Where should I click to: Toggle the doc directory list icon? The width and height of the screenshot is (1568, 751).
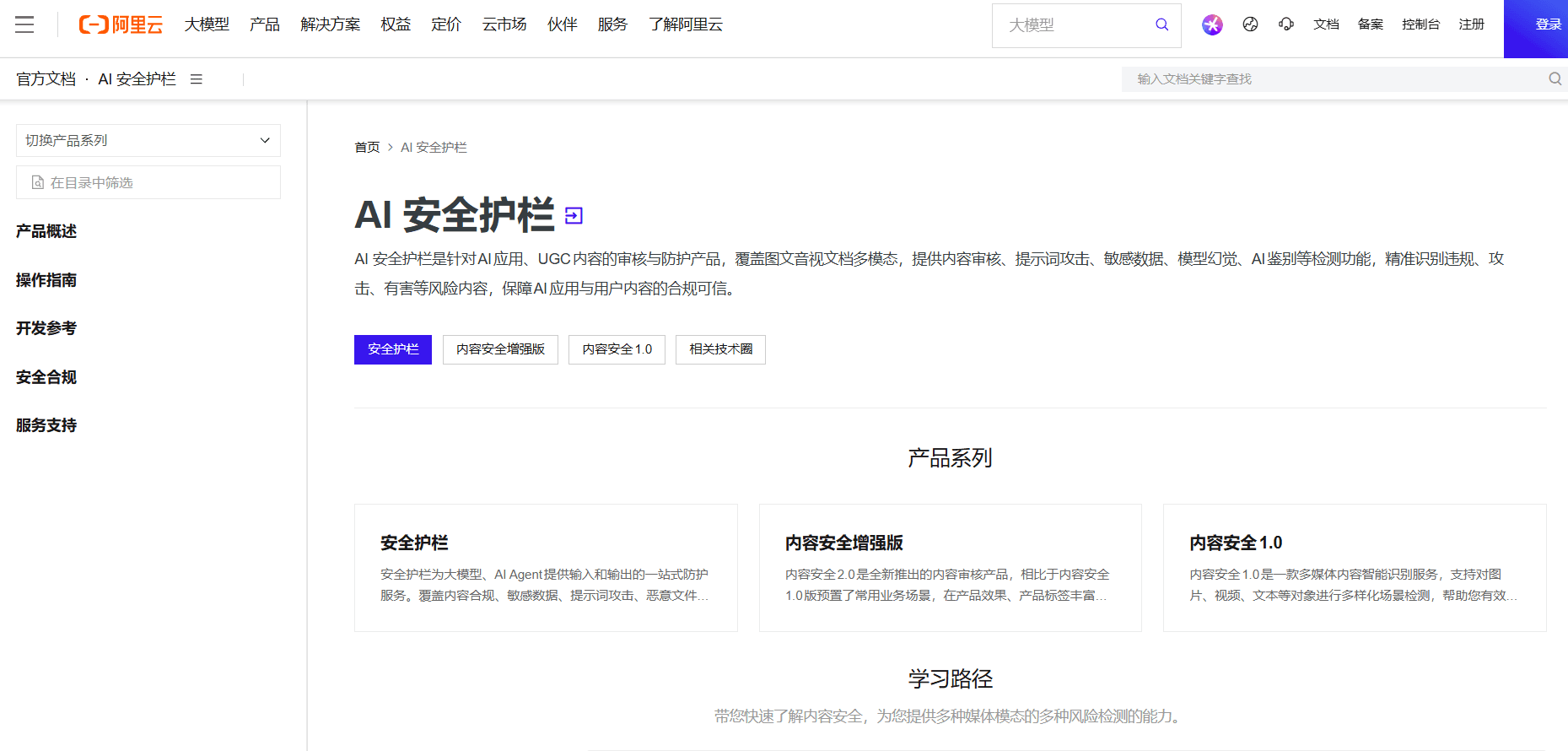click(x=197, y=79)
